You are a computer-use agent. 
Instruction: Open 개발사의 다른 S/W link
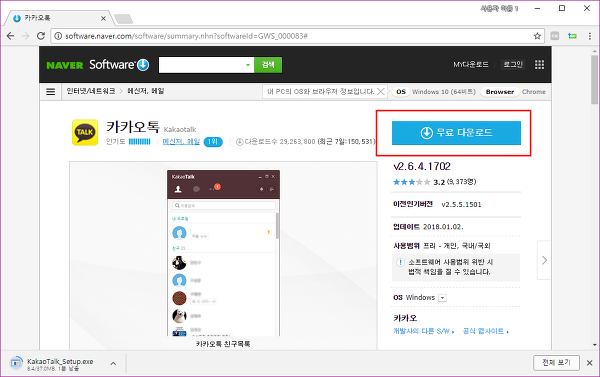(x=424, y=331)
